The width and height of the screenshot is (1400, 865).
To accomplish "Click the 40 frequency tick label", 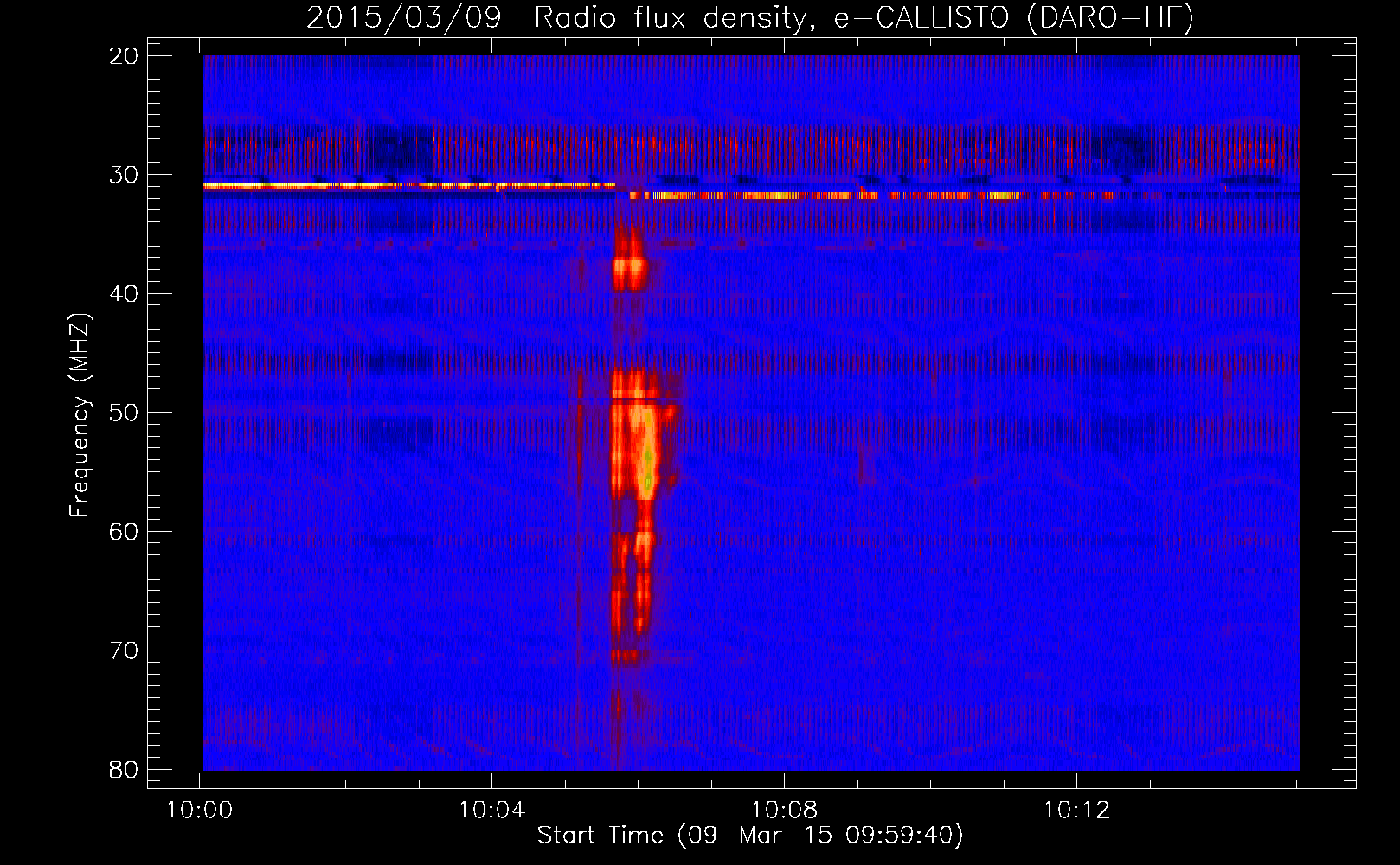I will tap(124, 294).
